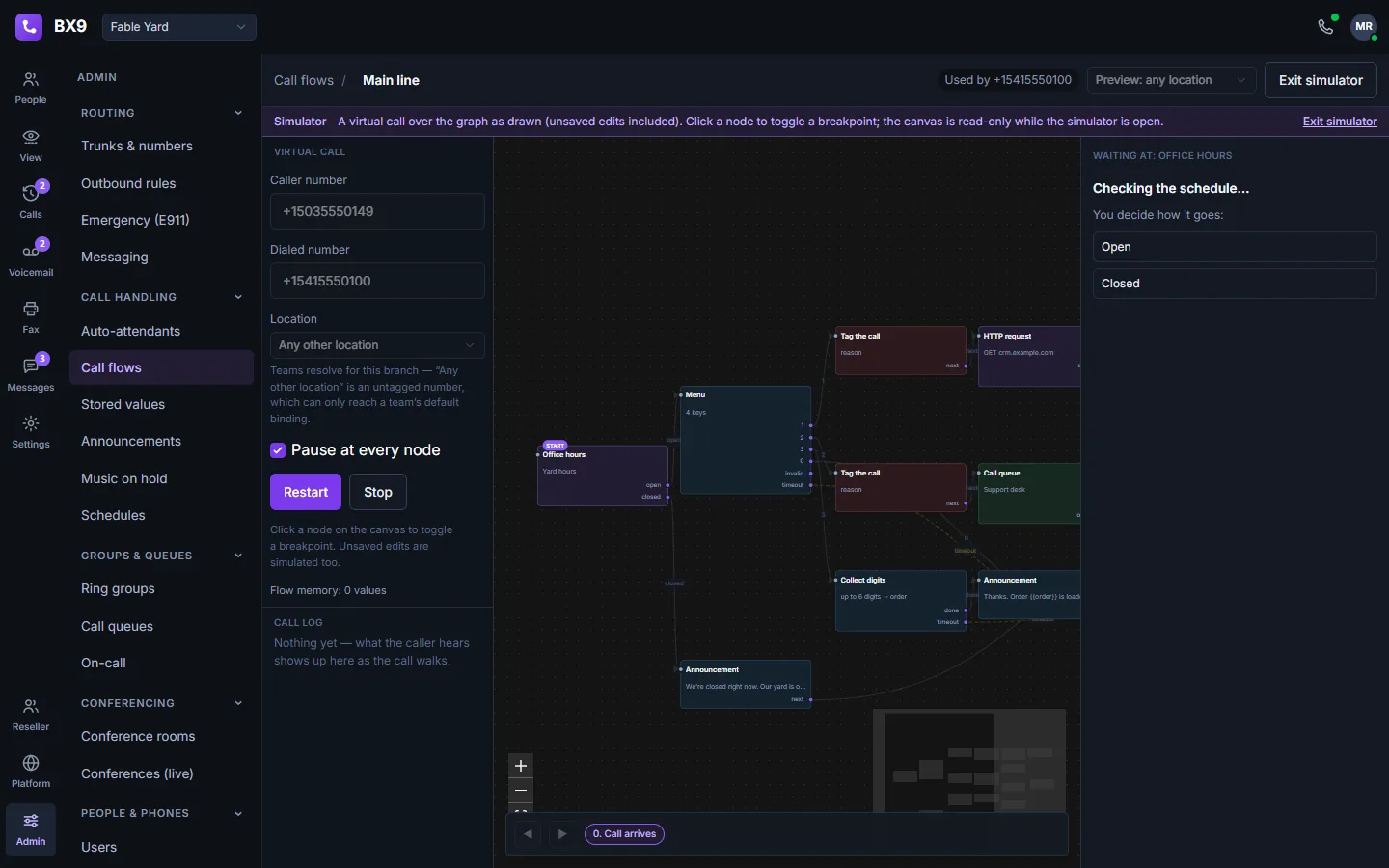This screenshot has width=1389, height=868.
Task: Click the Call flows breadcrumb
Action: click(304, 80)
